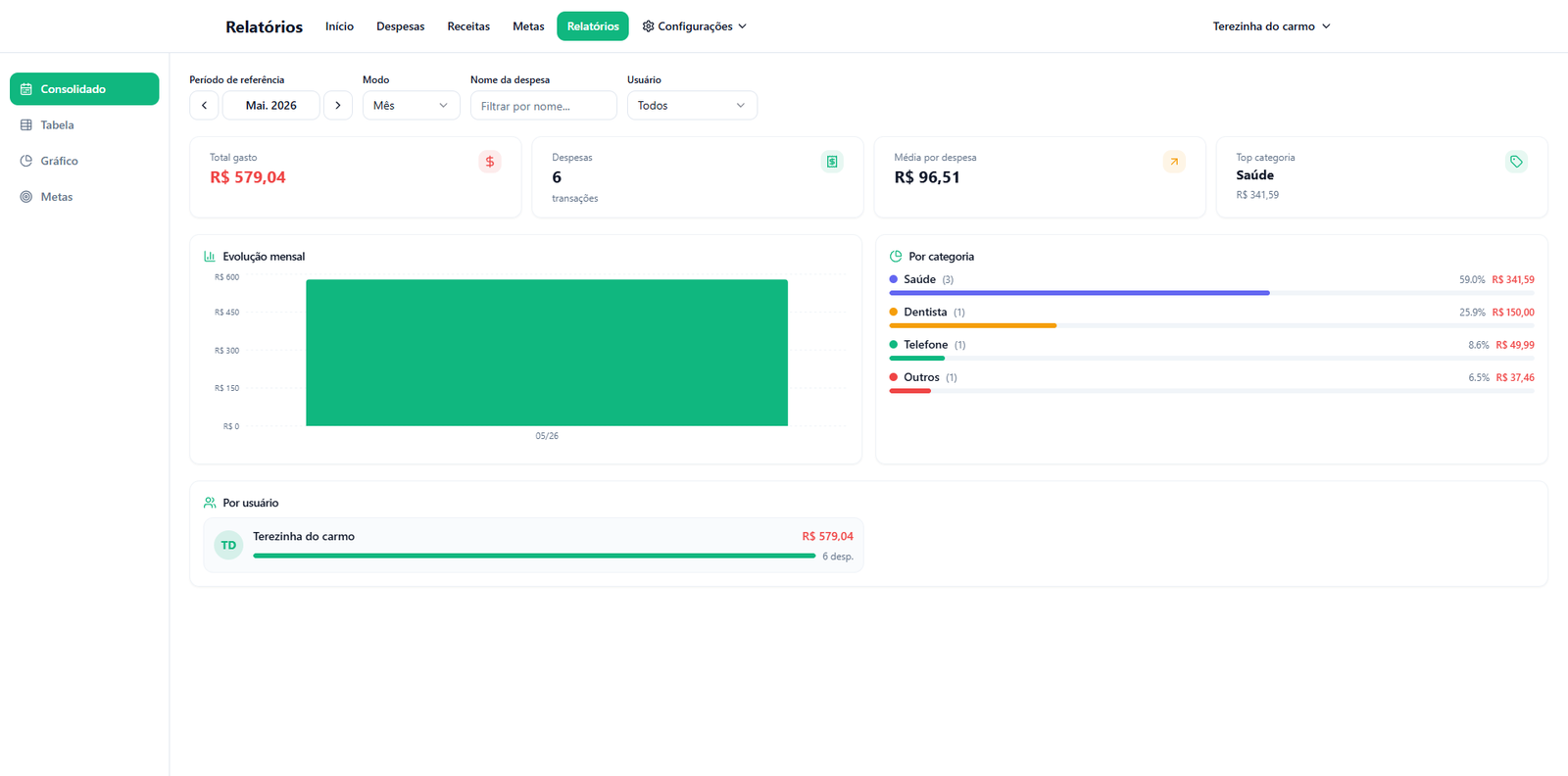1568x776 pixels.
Task: Click the Terezinha do carmo user progress bar
Action: [534, 556]
